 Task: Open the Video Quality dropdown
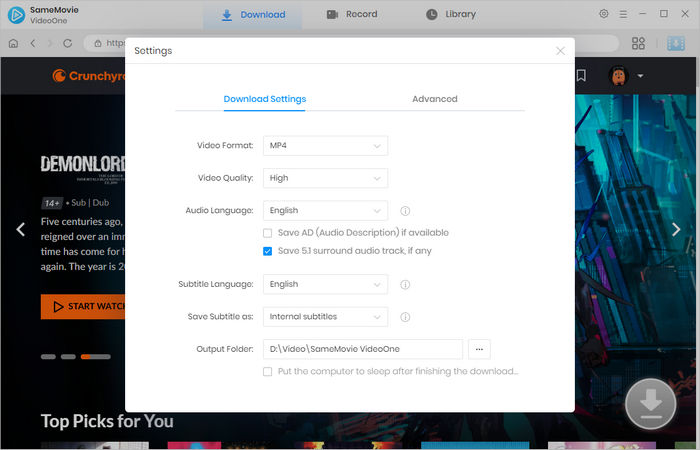point(325,178)
